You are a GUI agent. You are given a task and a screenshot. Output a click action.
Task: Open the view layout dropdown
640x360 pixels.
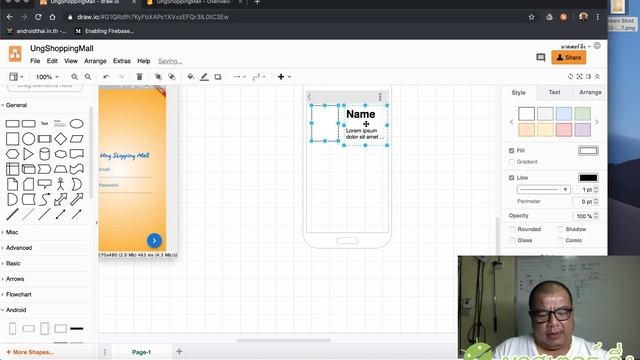click(16, 77)
